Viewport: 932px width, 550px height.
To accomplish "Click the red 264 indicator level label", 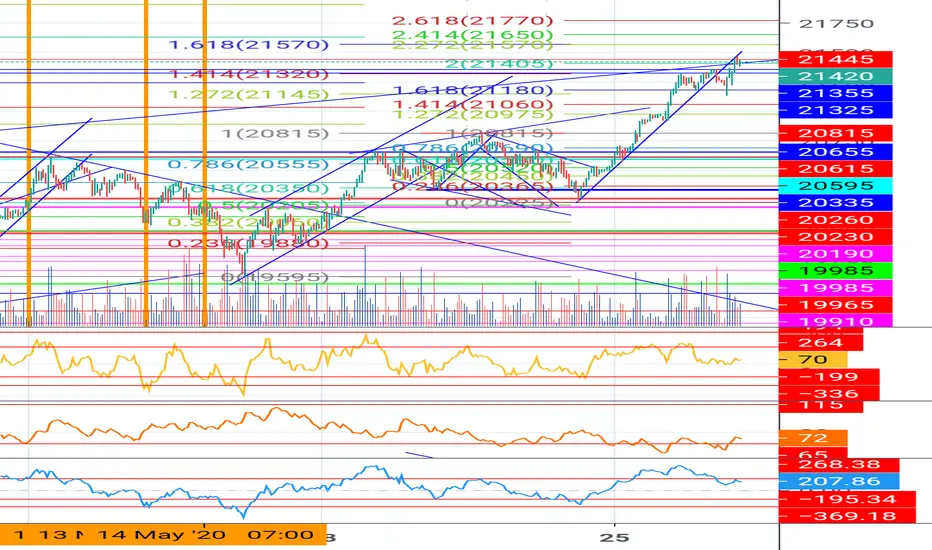I will (820, 342).
